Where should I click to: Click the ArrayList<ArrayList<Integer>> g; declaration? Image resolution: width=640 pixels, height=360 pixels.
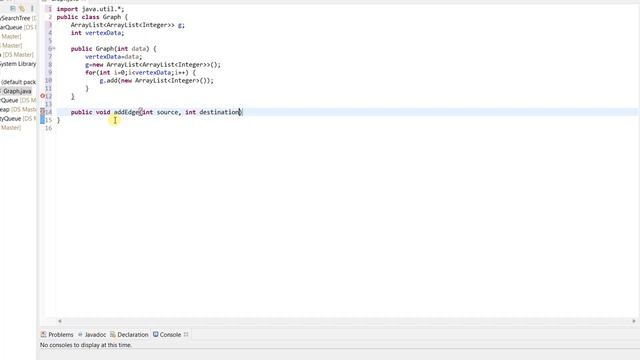pyautogui.click(x=128, y=25)
